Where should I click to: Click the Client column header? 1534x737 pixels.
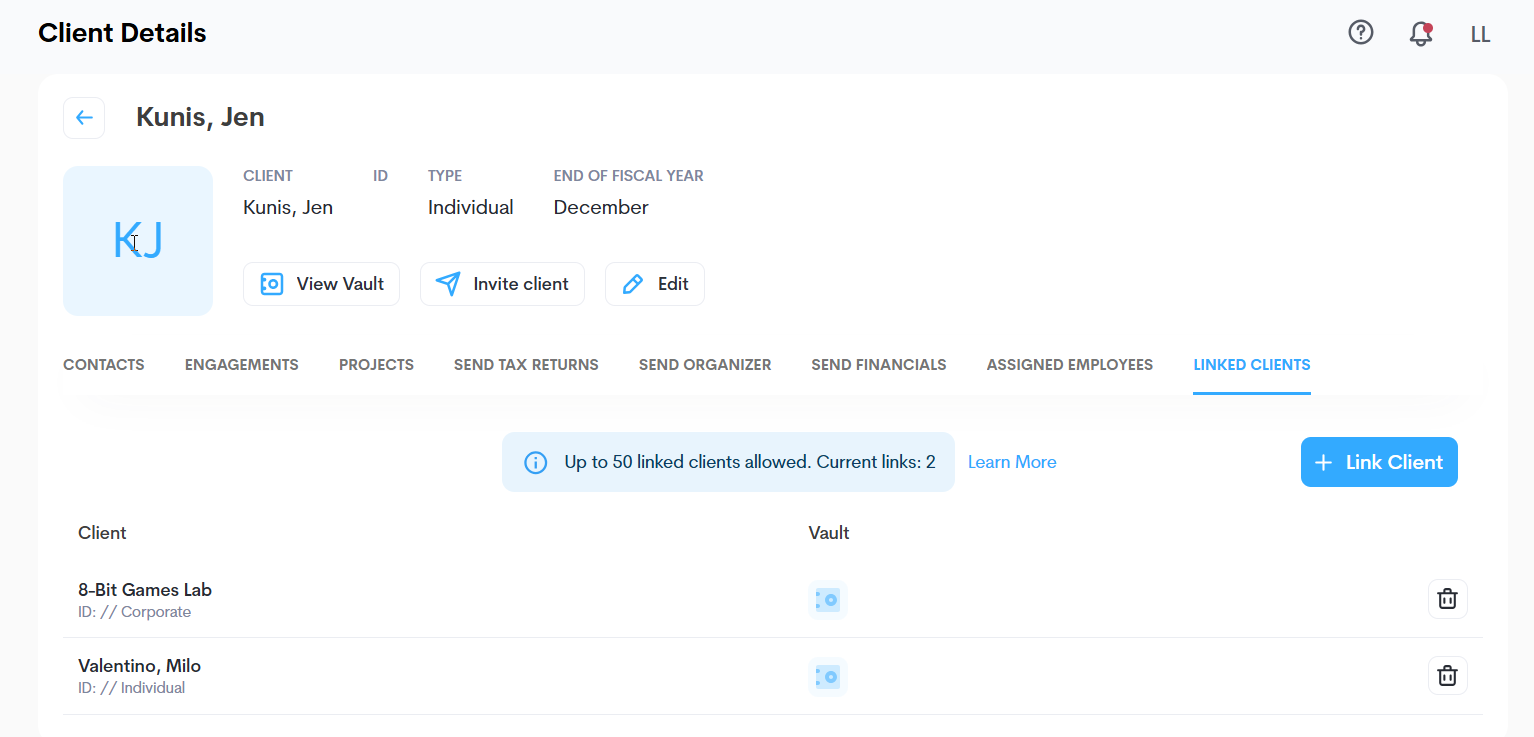click(102, 533)
